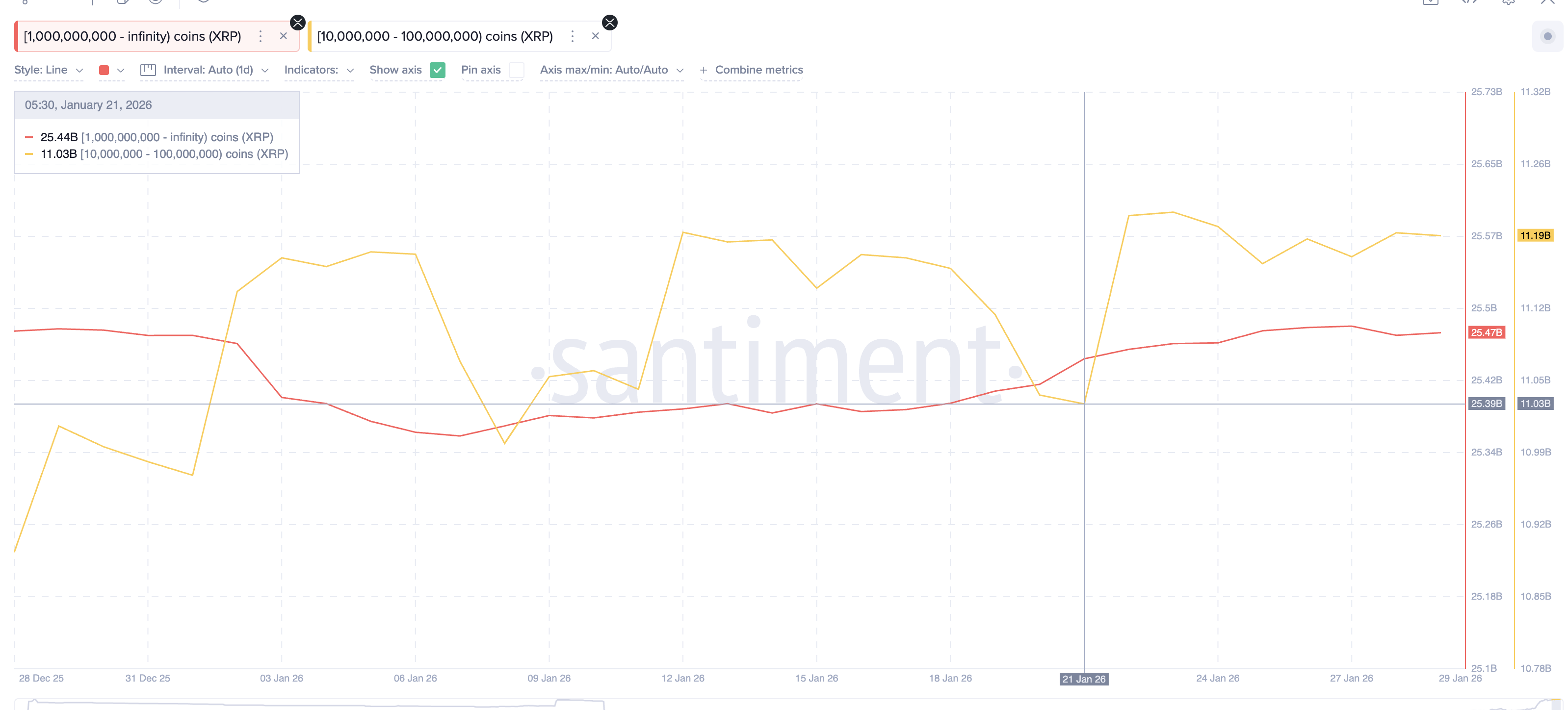Click XRP logo badge on yellow metric chip

tap(609, 23)
